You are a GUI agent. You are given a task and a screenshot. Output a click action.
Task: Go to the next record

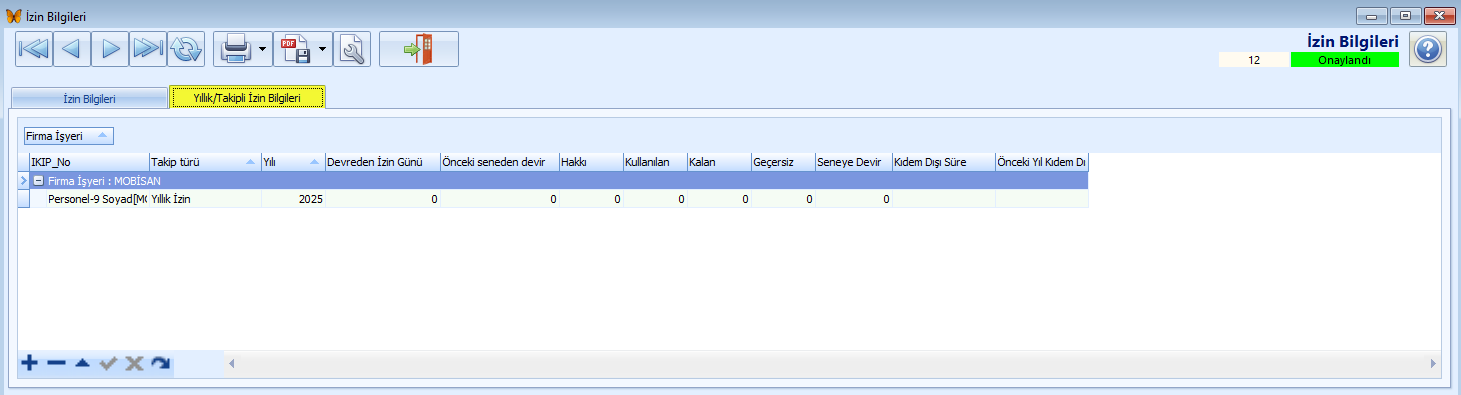110,48
